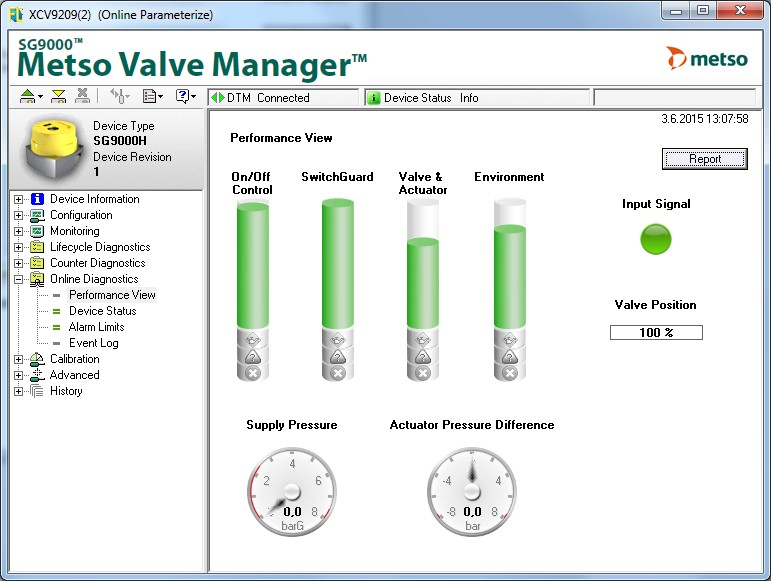This screenshot has width=771, height=581.
Task: Click X failure icon under SwitchGuard bar
Action: click(338, 373)
